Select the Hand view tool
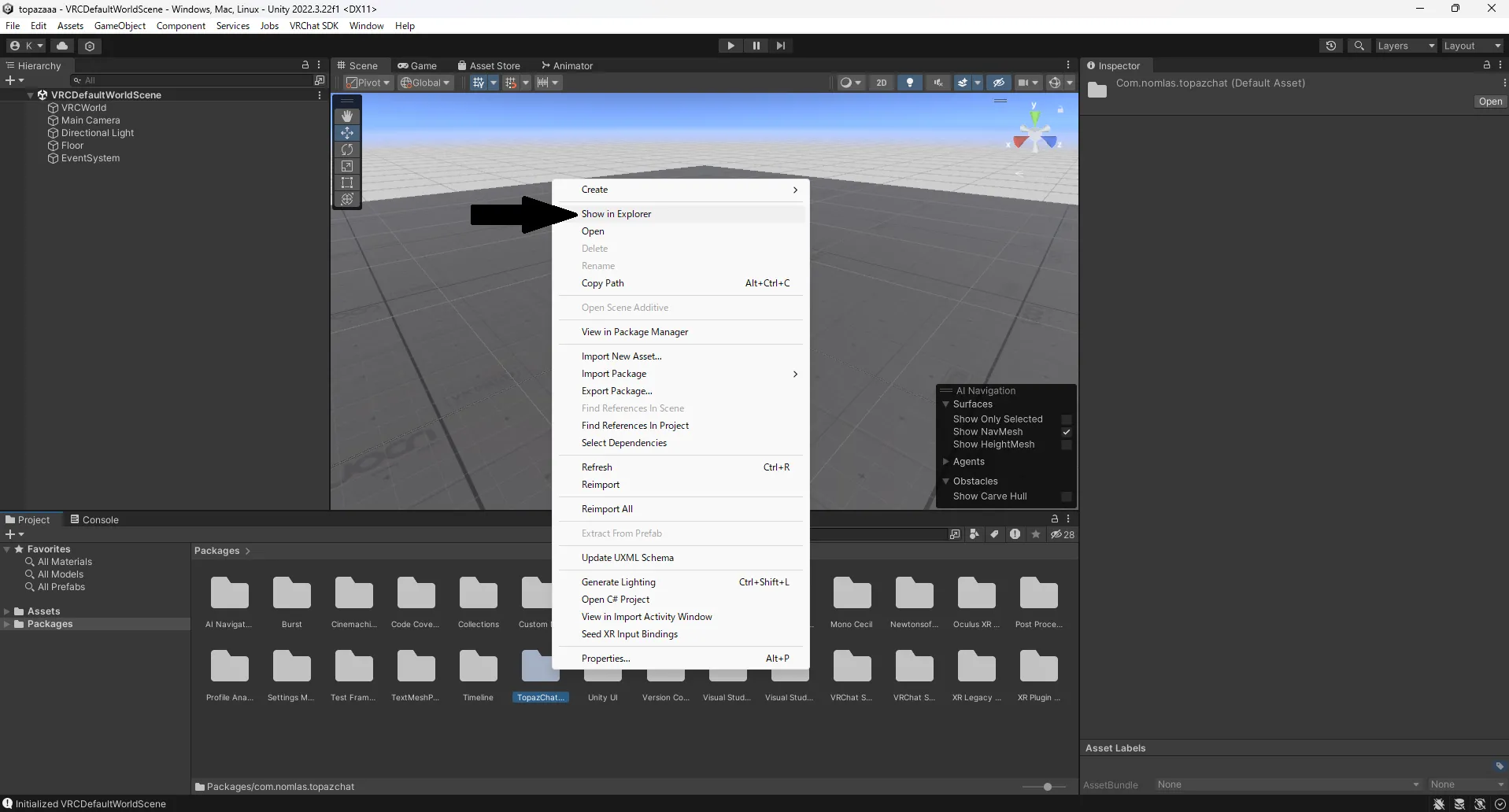The width and height of the screenshot is (1509, 812). 347,116
